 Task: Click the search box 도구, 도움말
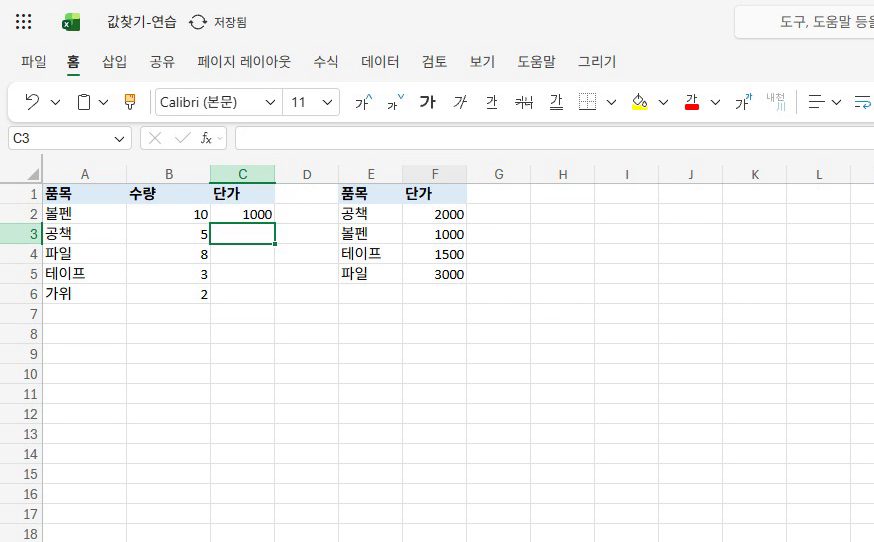point(804,22)
